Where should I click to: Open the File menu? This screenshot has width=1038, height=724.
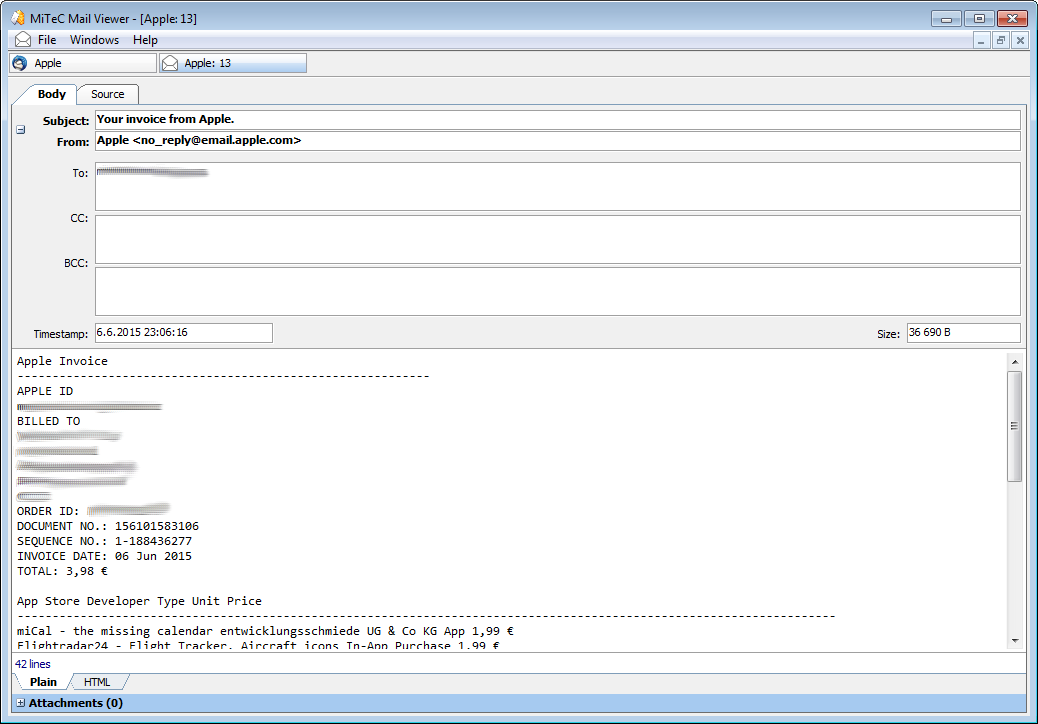47,40
